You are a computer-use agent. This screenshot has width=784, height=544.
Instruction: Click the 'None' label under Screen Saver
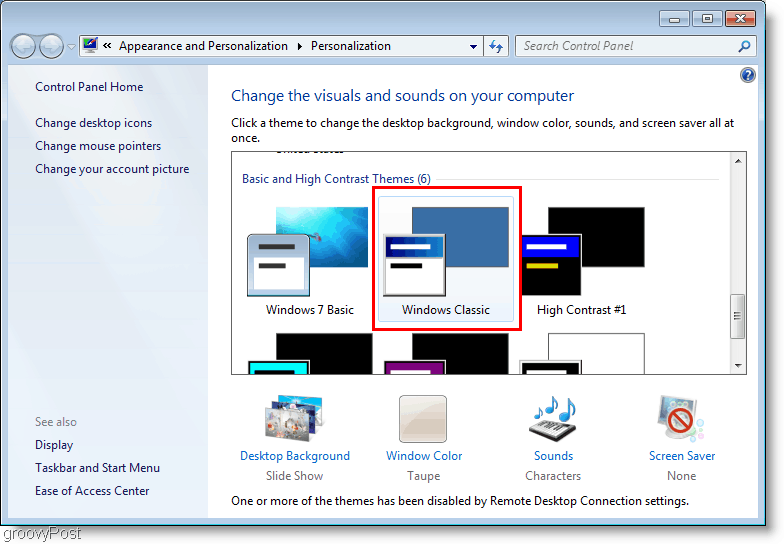coord(682,476)
